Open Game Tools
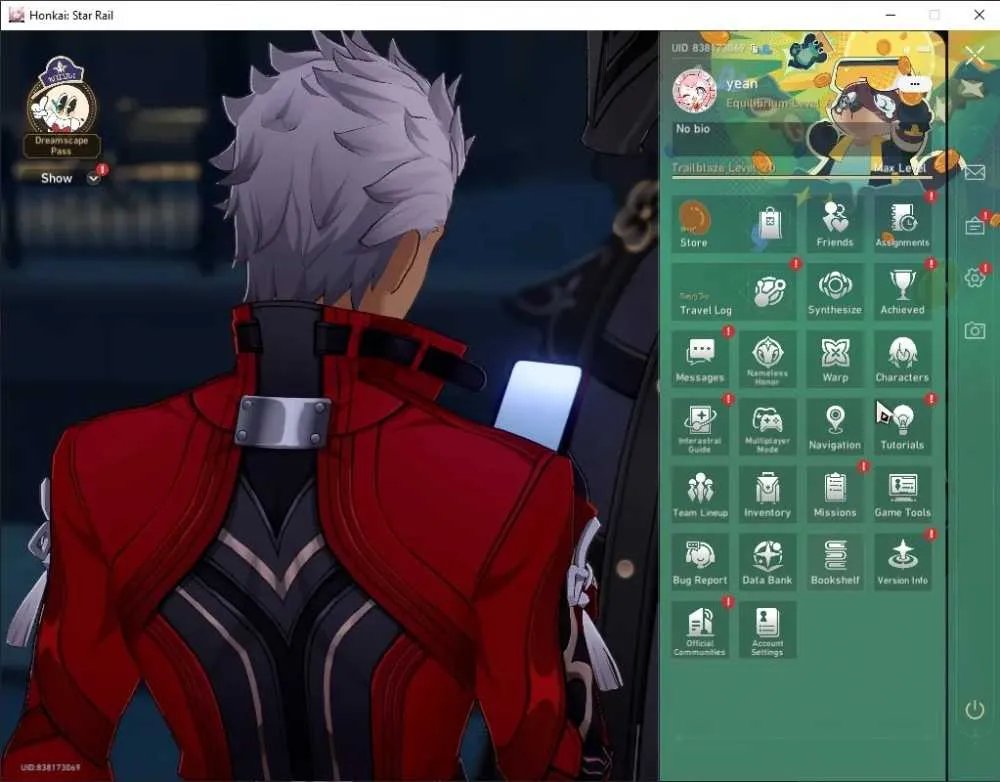1000x782 pixels. click(902, 494)
